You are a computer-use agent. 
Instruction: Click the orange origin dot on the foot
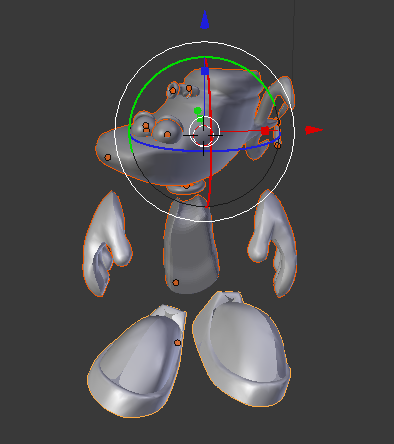178,343
